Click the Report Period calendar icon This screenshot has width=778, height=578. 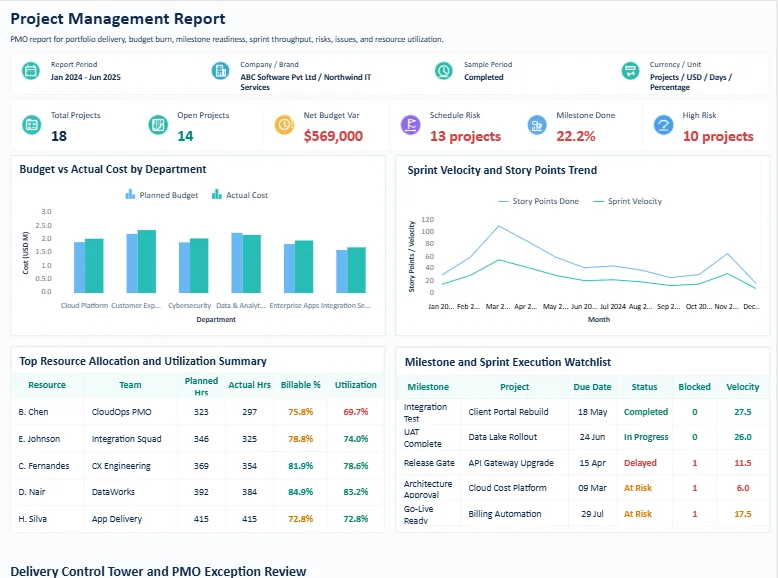[x=31, y=71]
